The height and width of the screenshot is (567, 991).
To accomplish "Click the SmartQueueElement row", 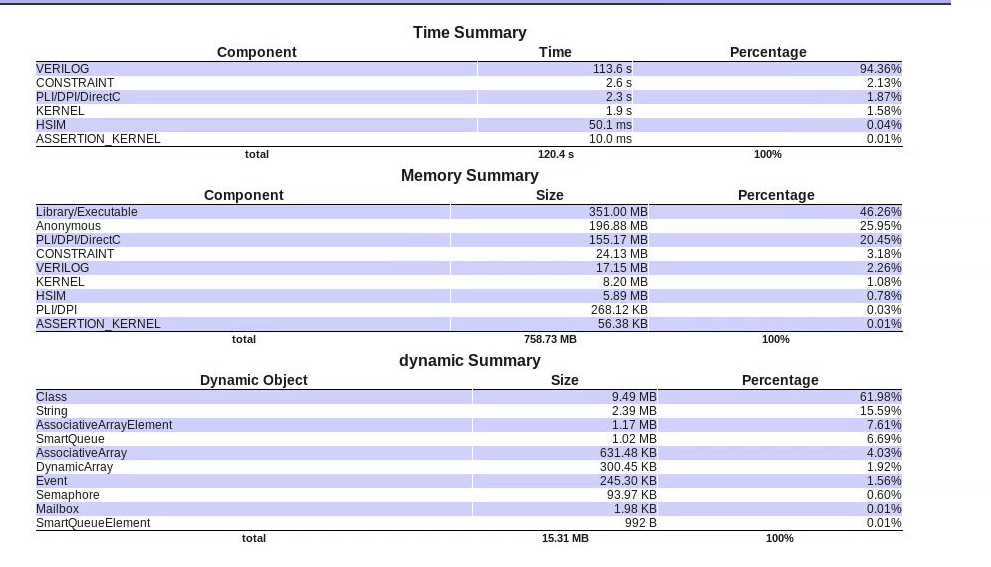I will tap(469, 523).
